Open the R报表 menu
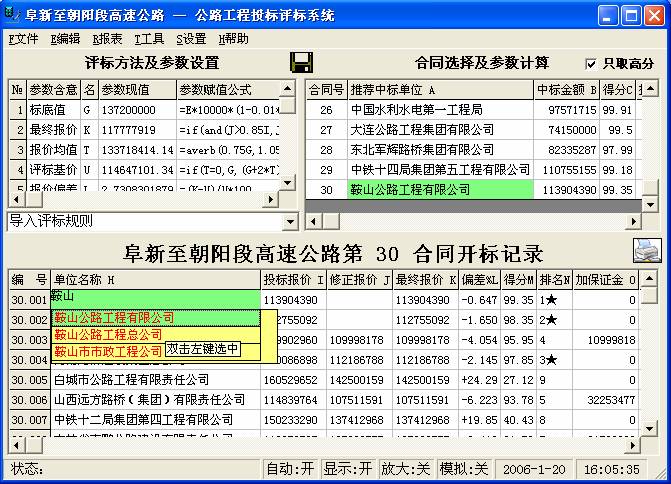Screen dimensions: 671x484 pos(107,39)
